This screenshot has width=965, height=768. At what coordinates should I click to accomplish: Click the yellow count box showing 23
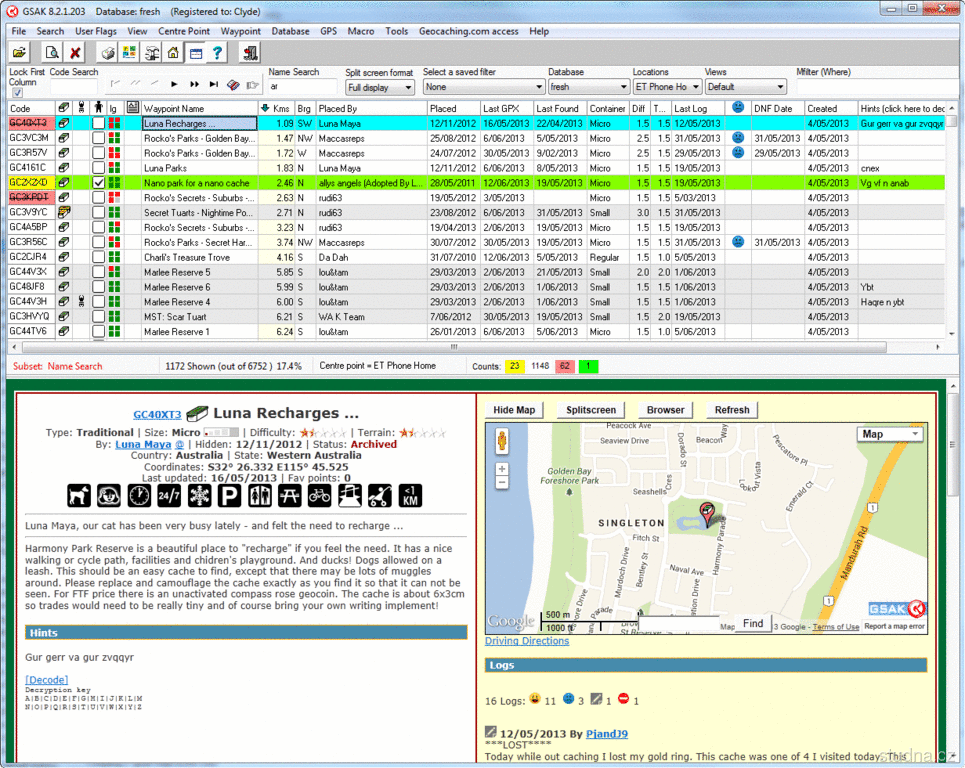[515, 366]
